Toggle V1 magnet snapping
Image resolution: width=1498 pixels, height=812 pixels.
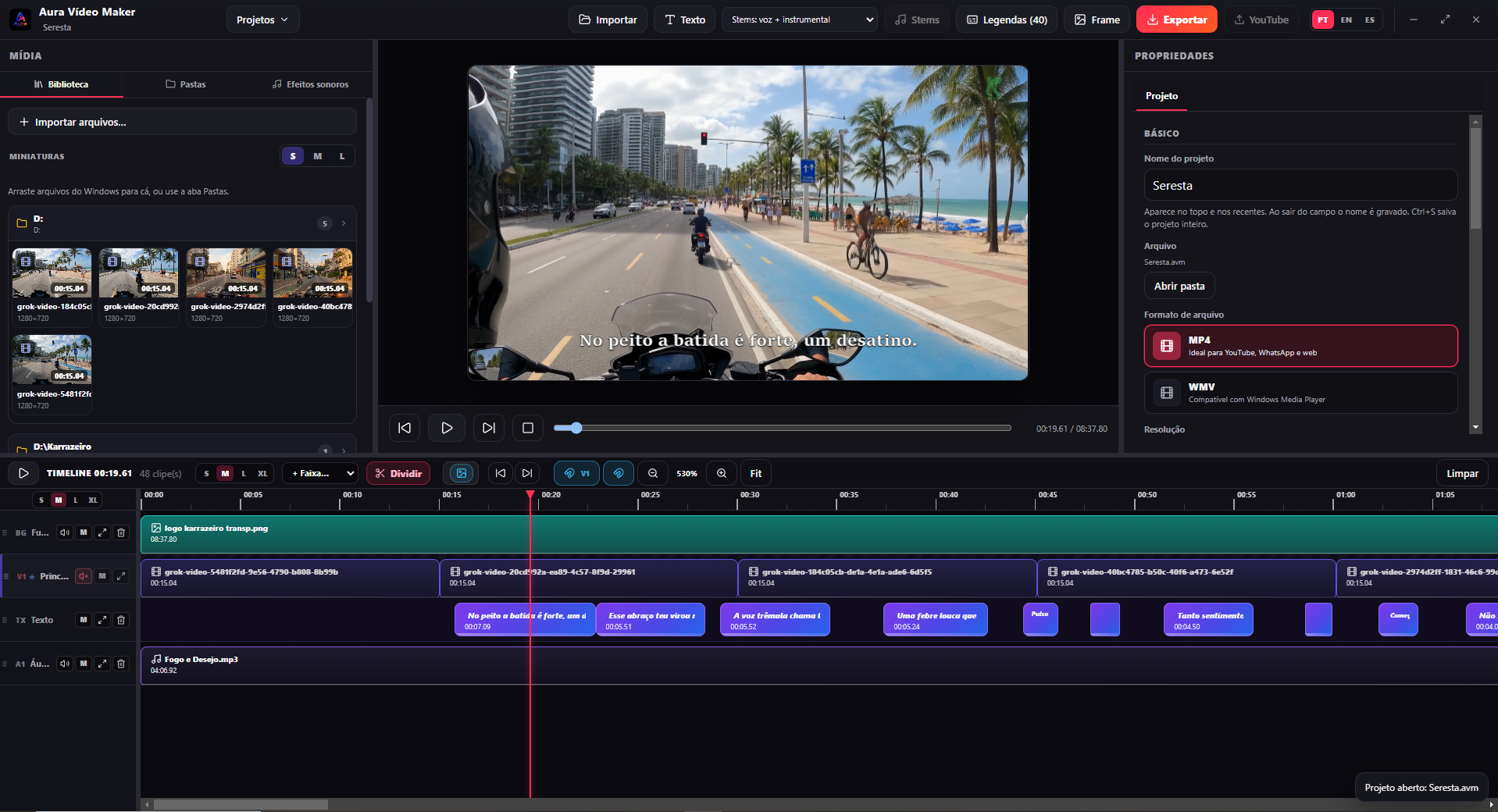coord(577,473)
